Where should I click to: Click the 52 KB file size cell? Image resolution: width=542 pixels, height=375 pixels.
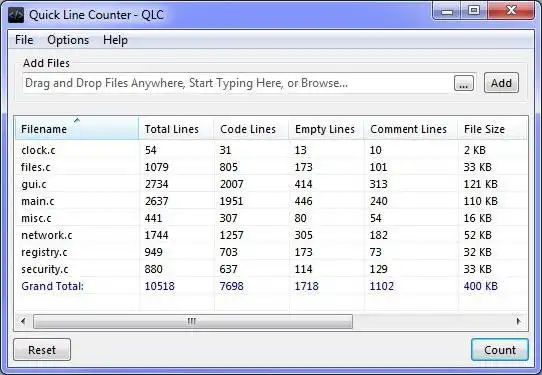click(x=477, y=235)
